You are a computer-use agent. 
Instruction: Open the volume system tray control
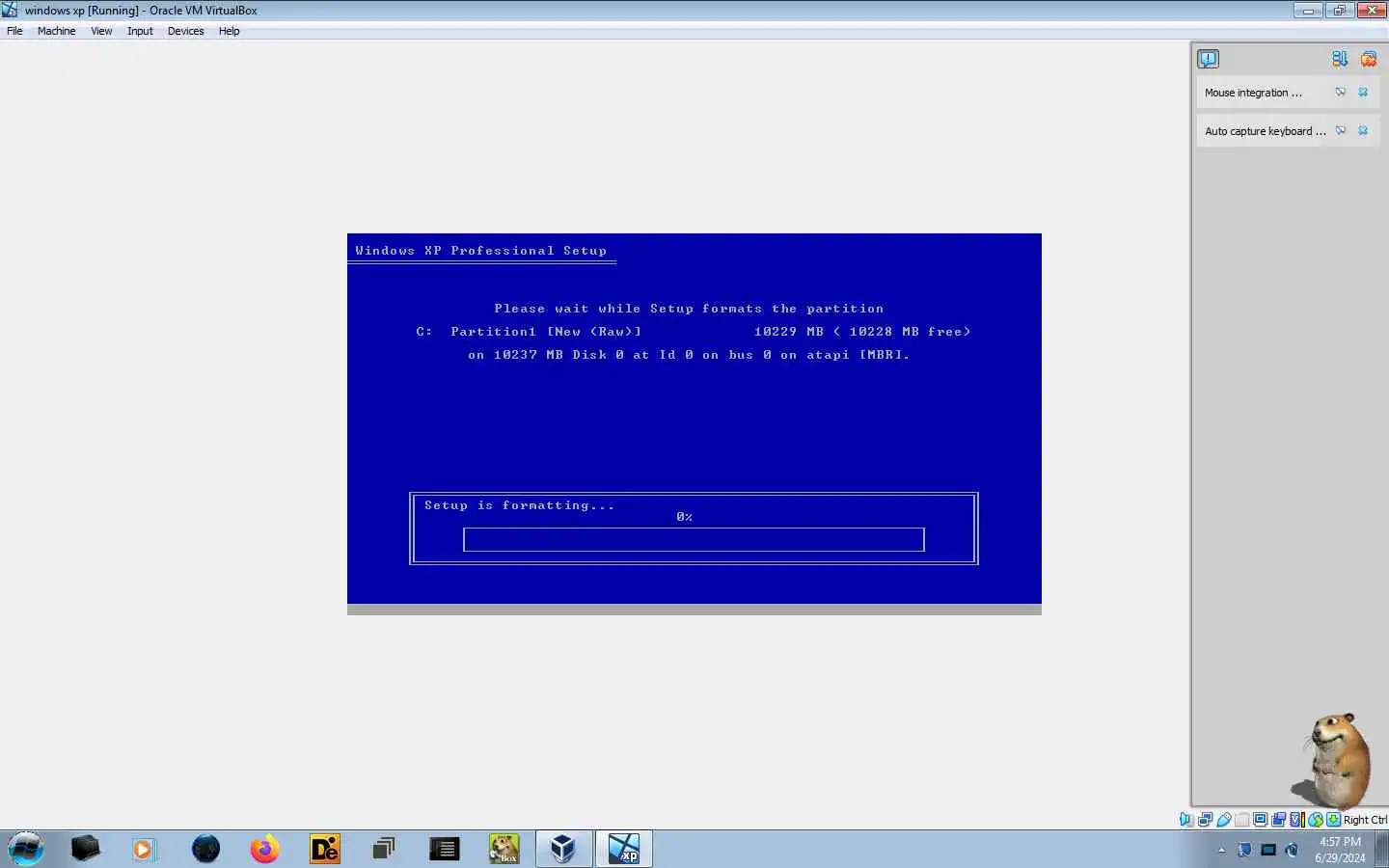[x=1292, y=850]
